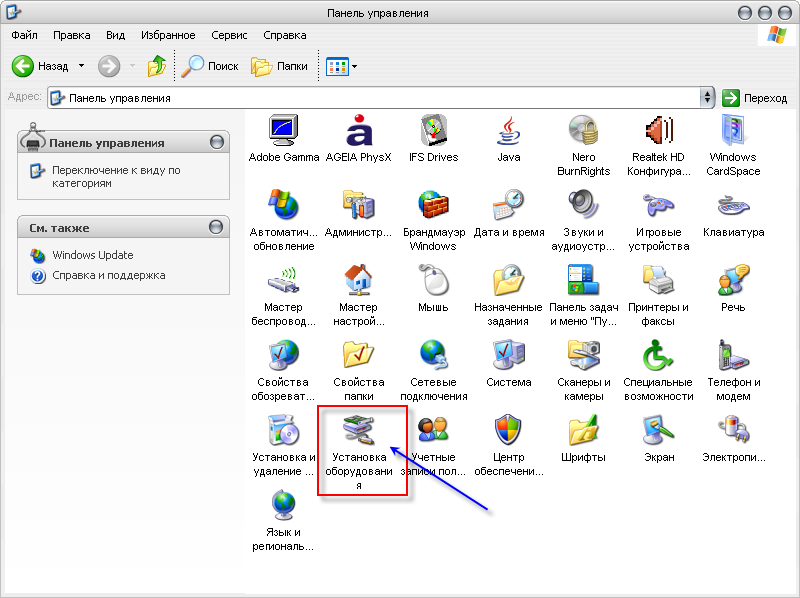Viewport: 800px width, 598px height.
Task: Open Принтеры и факсы
Action: pyautogui.click(x=658, y=295)
